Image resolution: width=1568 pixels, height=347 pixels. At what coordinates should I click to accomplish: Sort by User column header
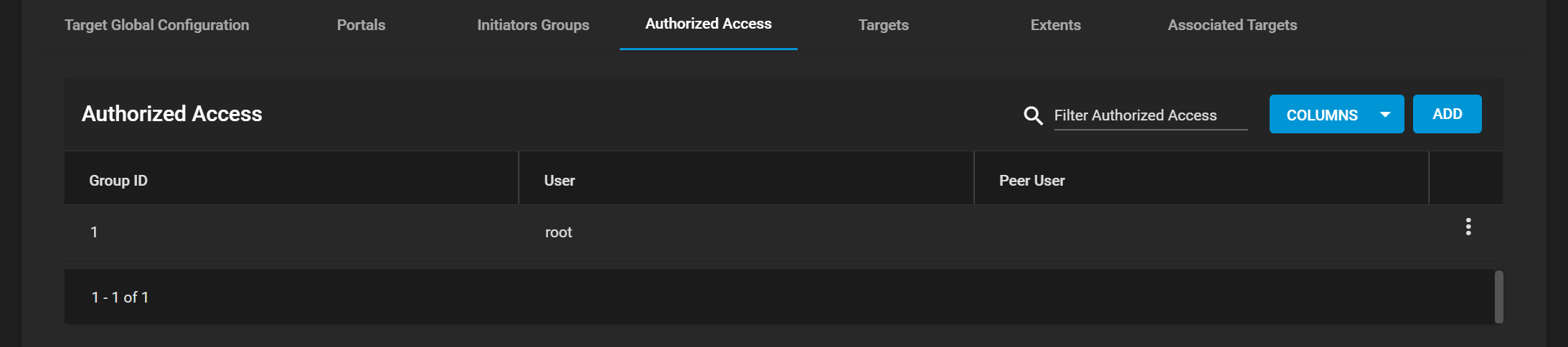pyautogui.click(x=559, y=181)
